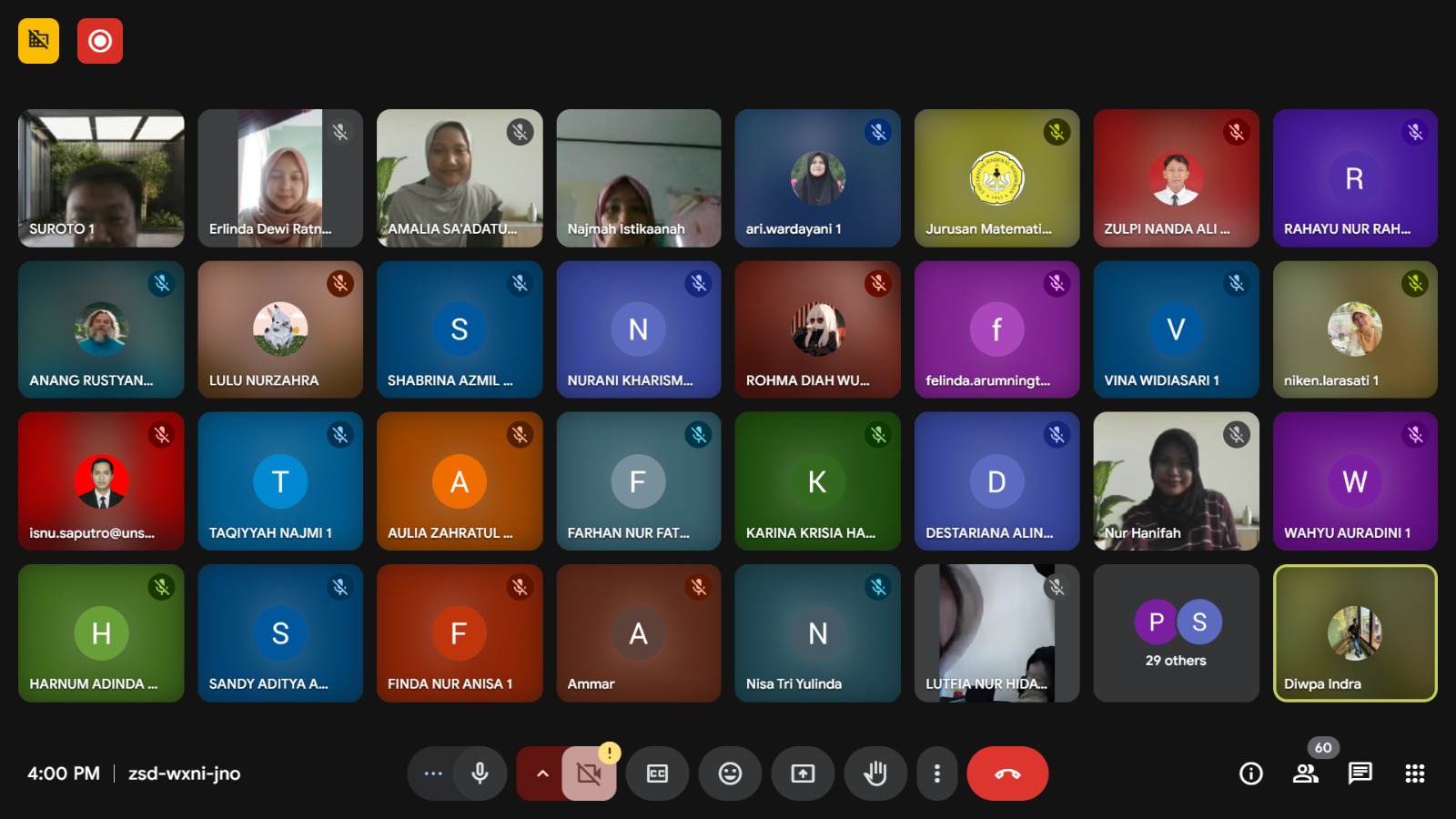
Task: Click muted mic icon on ANANG RUSTYAN tile
Action: point(162,283)
